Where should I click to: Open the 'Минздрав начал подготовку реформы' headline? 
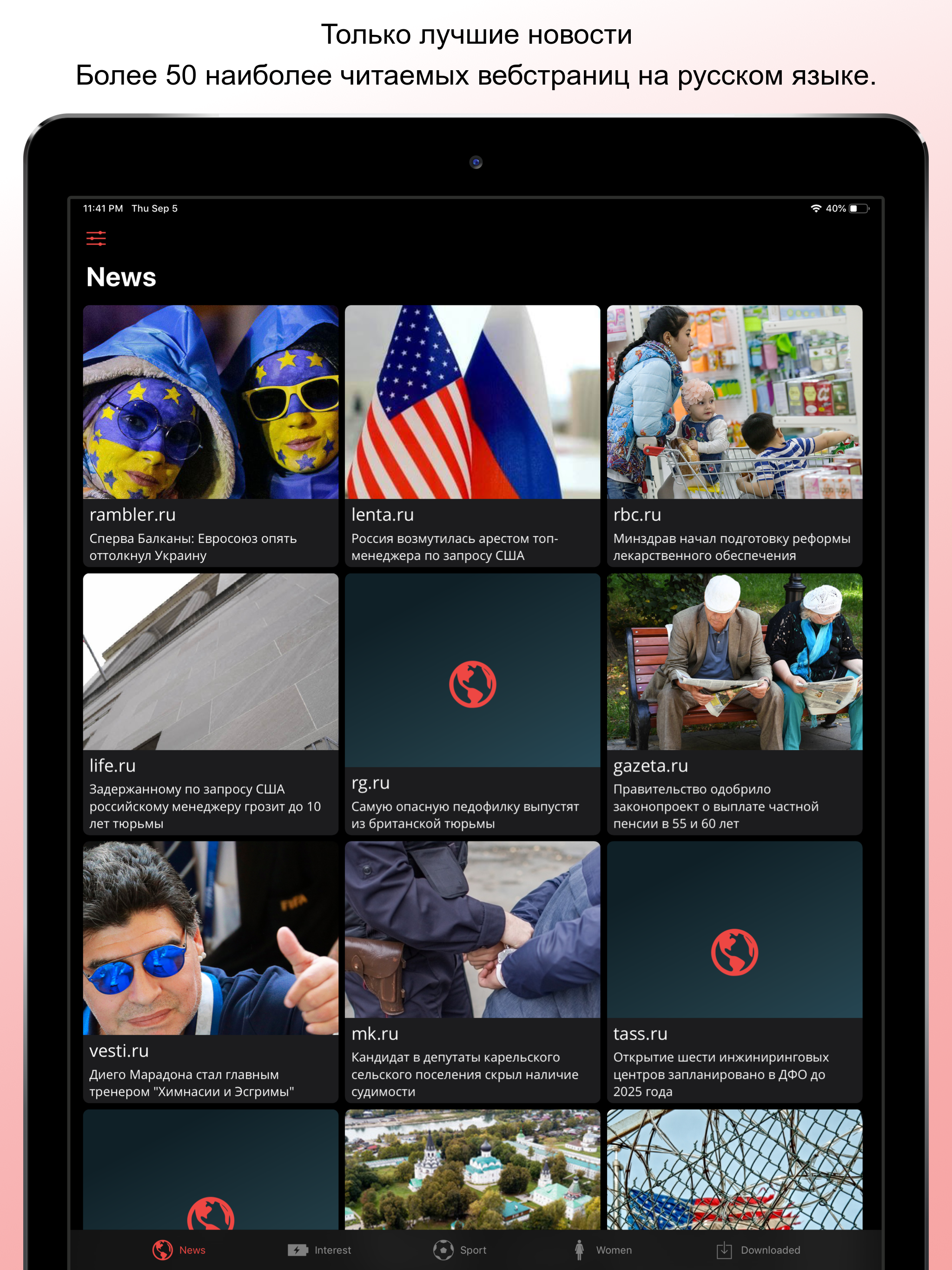732,547
